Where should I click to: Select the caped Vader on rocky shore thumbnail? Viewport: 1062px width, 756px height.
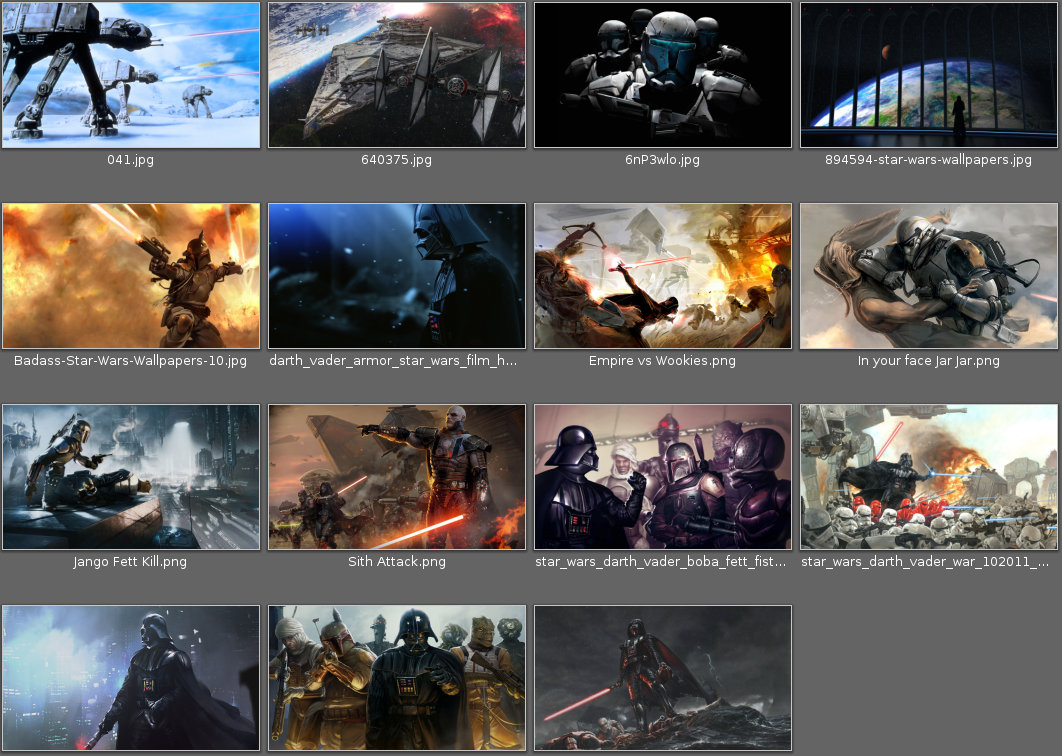663,678
